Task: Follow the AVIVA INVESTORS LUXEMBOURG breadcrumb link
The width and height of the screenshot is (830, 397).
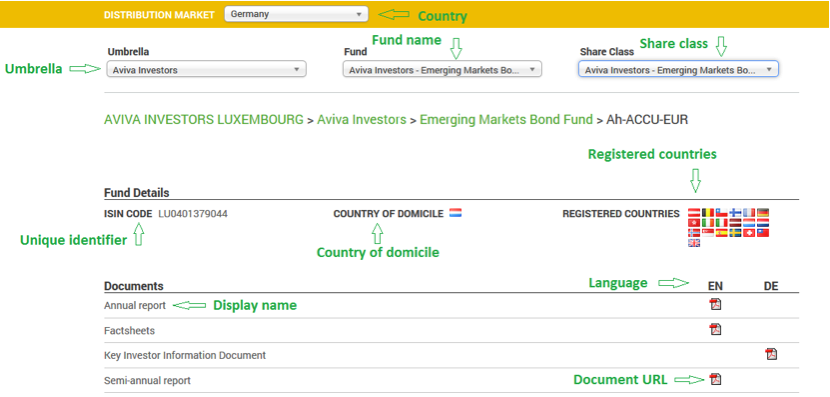Action: (x=204, y=120)
